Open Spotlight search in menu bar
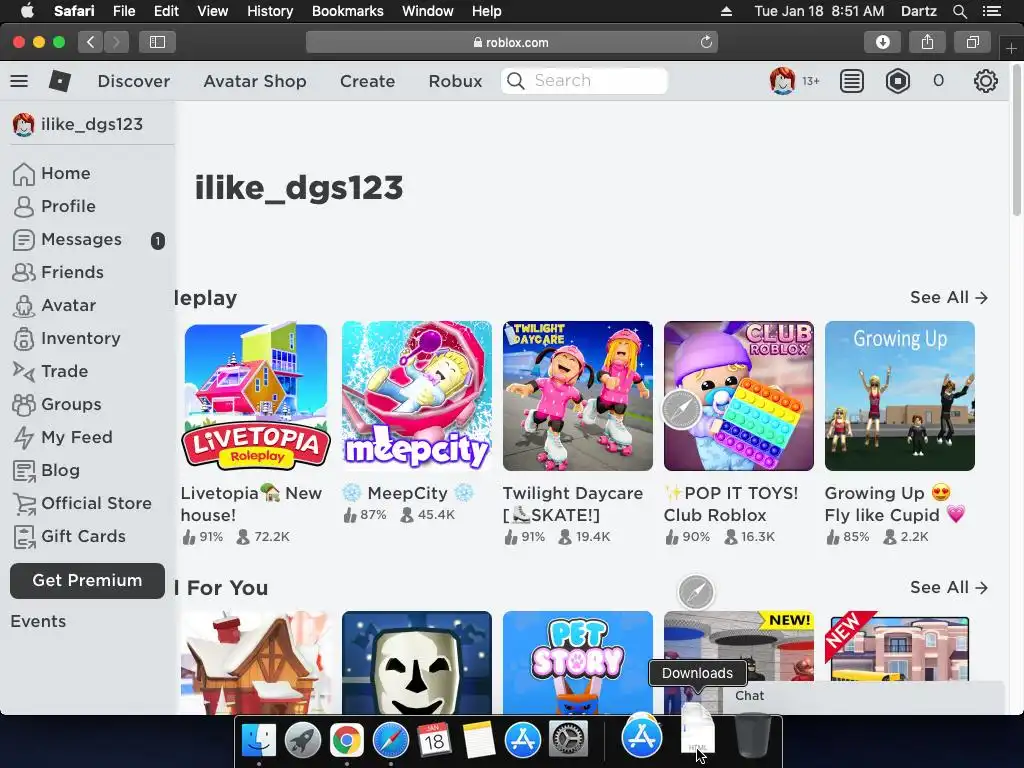This screenshot has height=768, width=1024. (959, 11)
